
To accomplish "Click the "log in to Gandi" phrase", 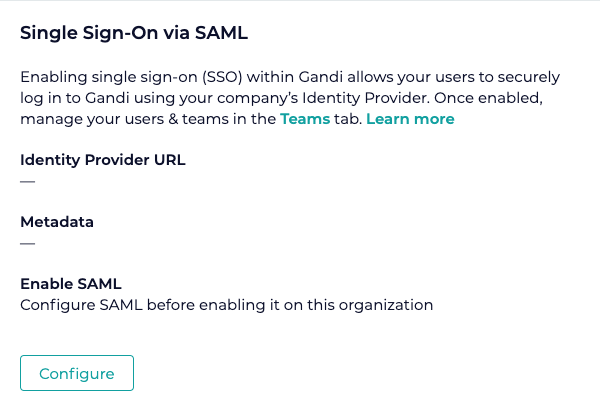I will (x=68, y=98).
